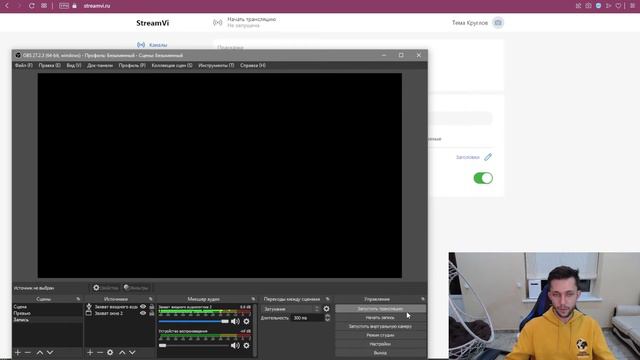
Task: Click the StreamVi logo
Action: pos(153,23)
